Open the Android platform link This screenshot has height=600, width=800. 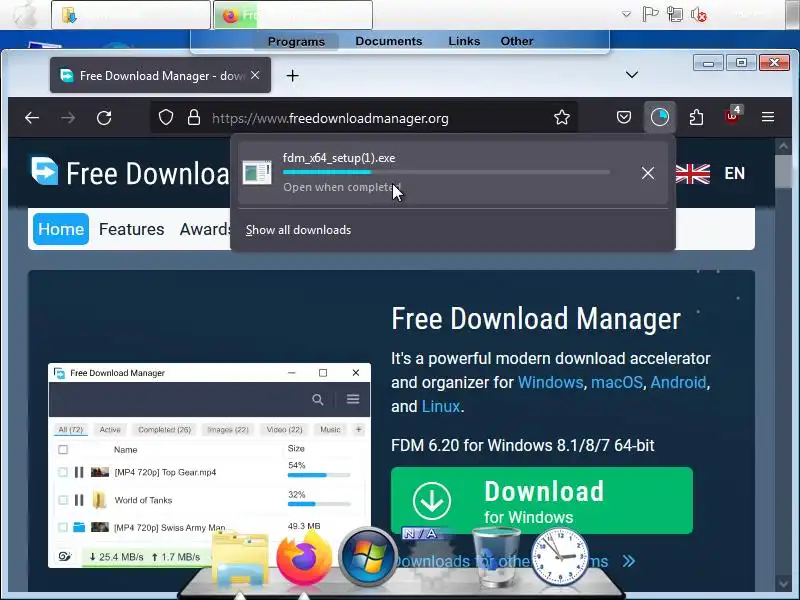coord(678,382)
